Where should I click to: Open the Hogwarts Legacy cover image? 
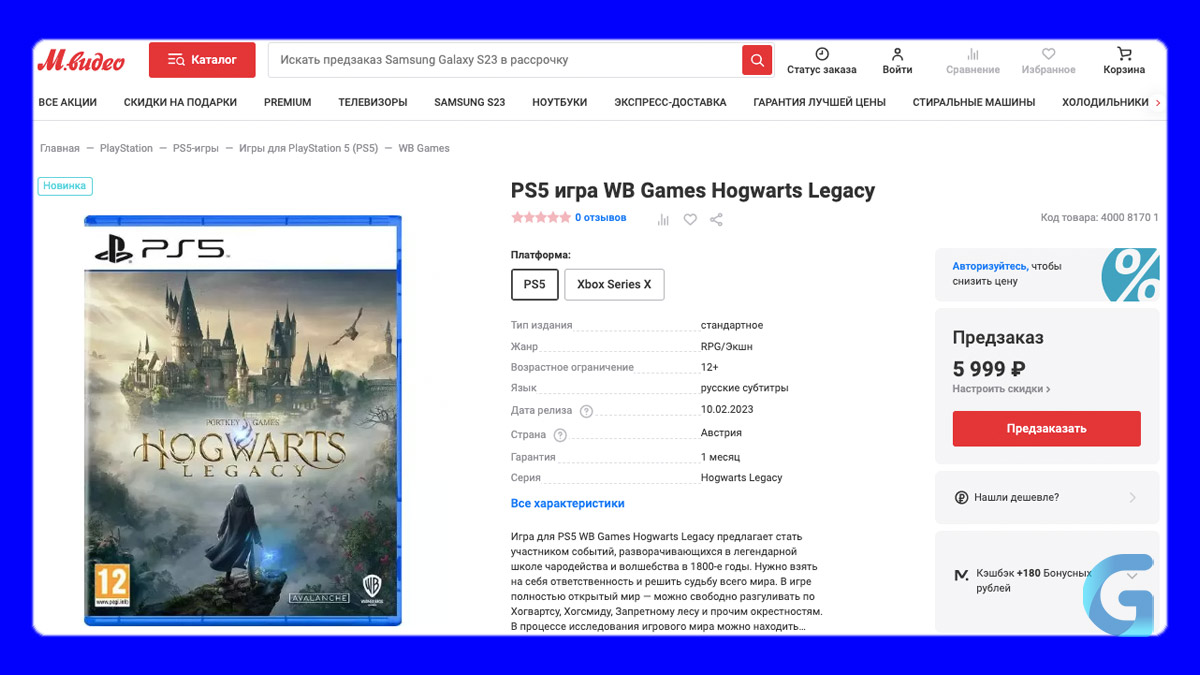tap(243, 420)
